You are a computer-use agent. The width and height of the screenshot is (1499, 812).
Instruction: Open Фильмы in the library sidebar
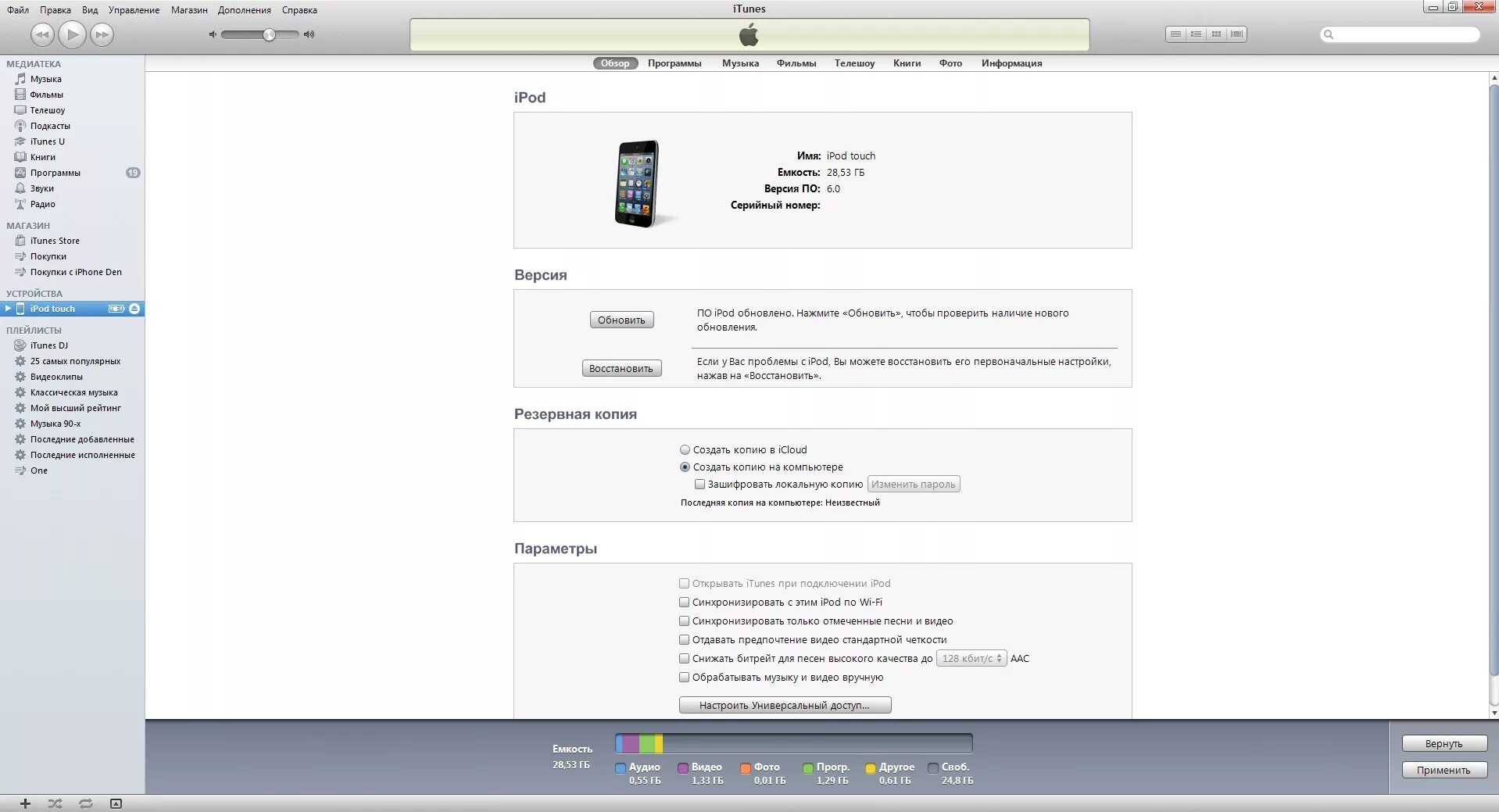click(72, 95)
